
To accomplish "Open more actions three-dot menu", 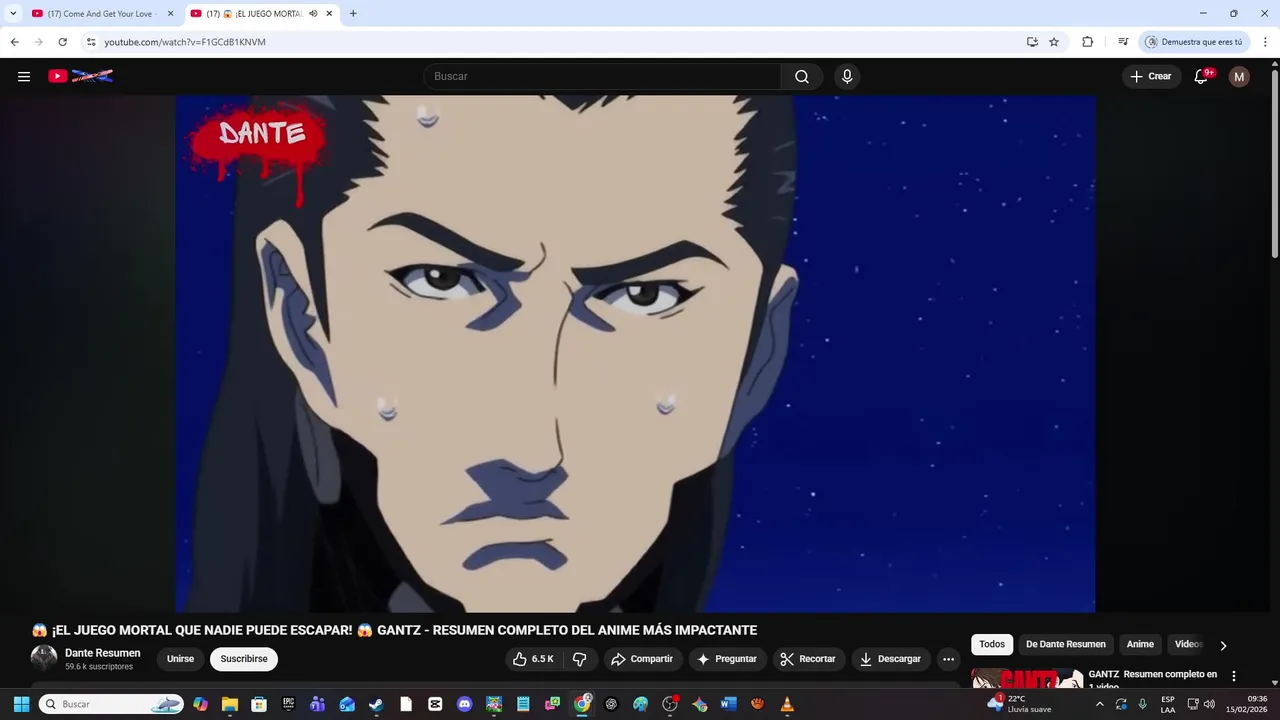I will pos(948,659).
